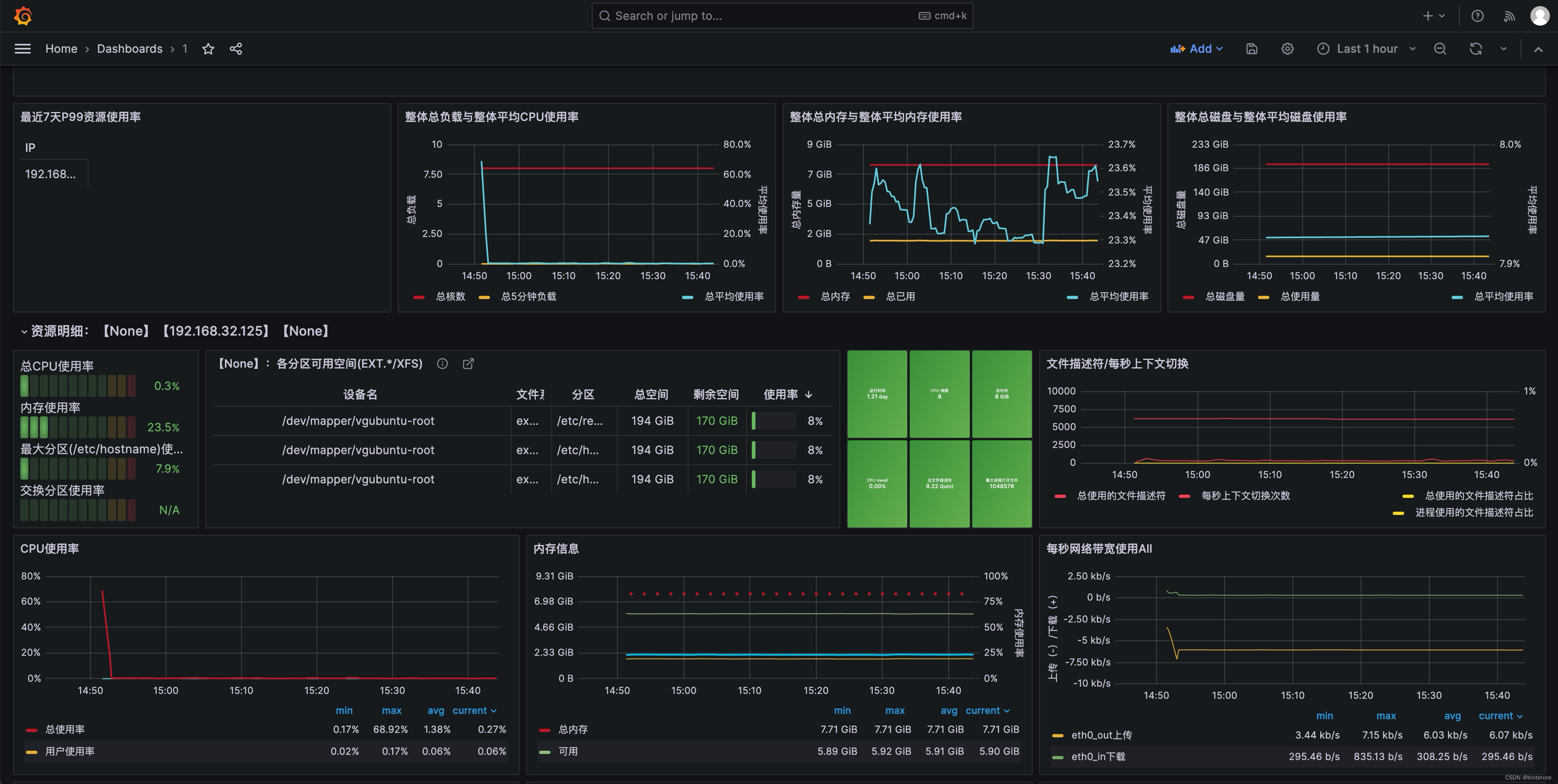Toggle 总核数 series in CPU legend
Image resolution: width=1558 pixels, height=784 pixels.
click(450, 296)
